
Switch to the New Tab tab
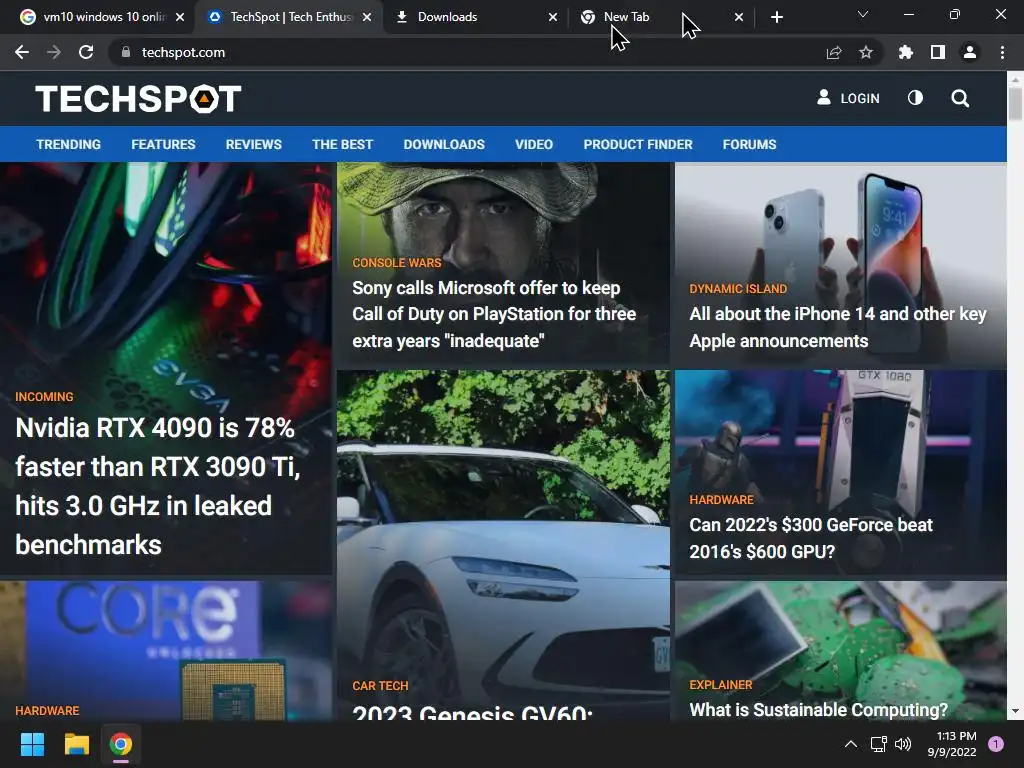662,17
